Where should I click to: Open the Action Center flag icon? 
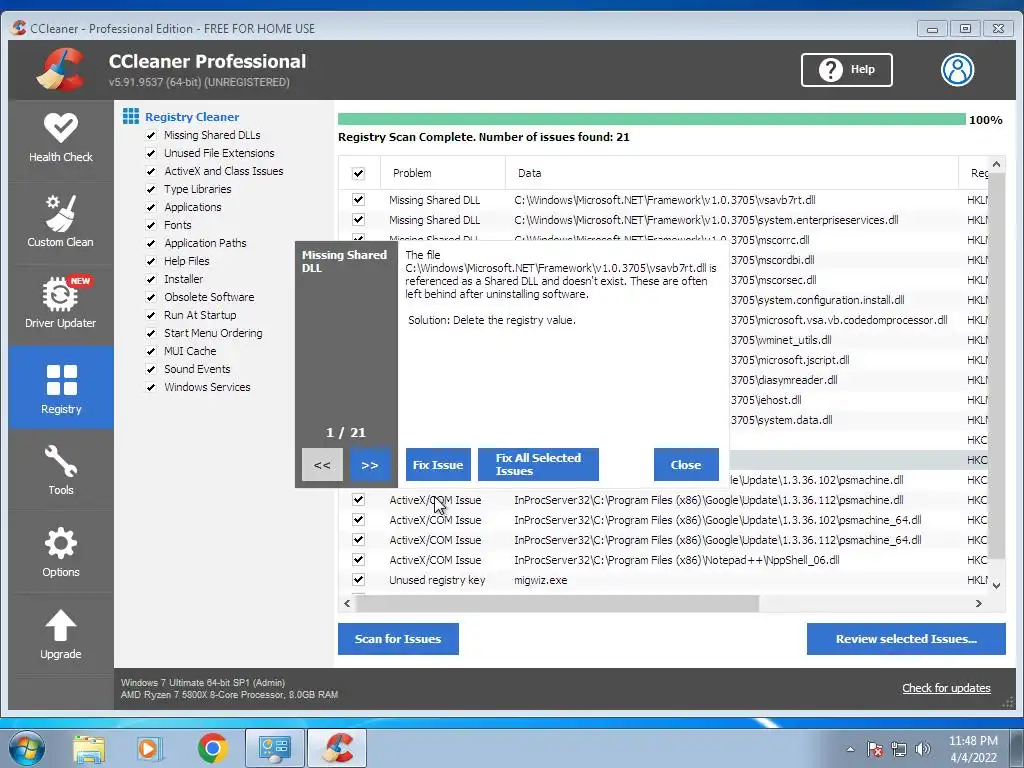tap(875, 749)
